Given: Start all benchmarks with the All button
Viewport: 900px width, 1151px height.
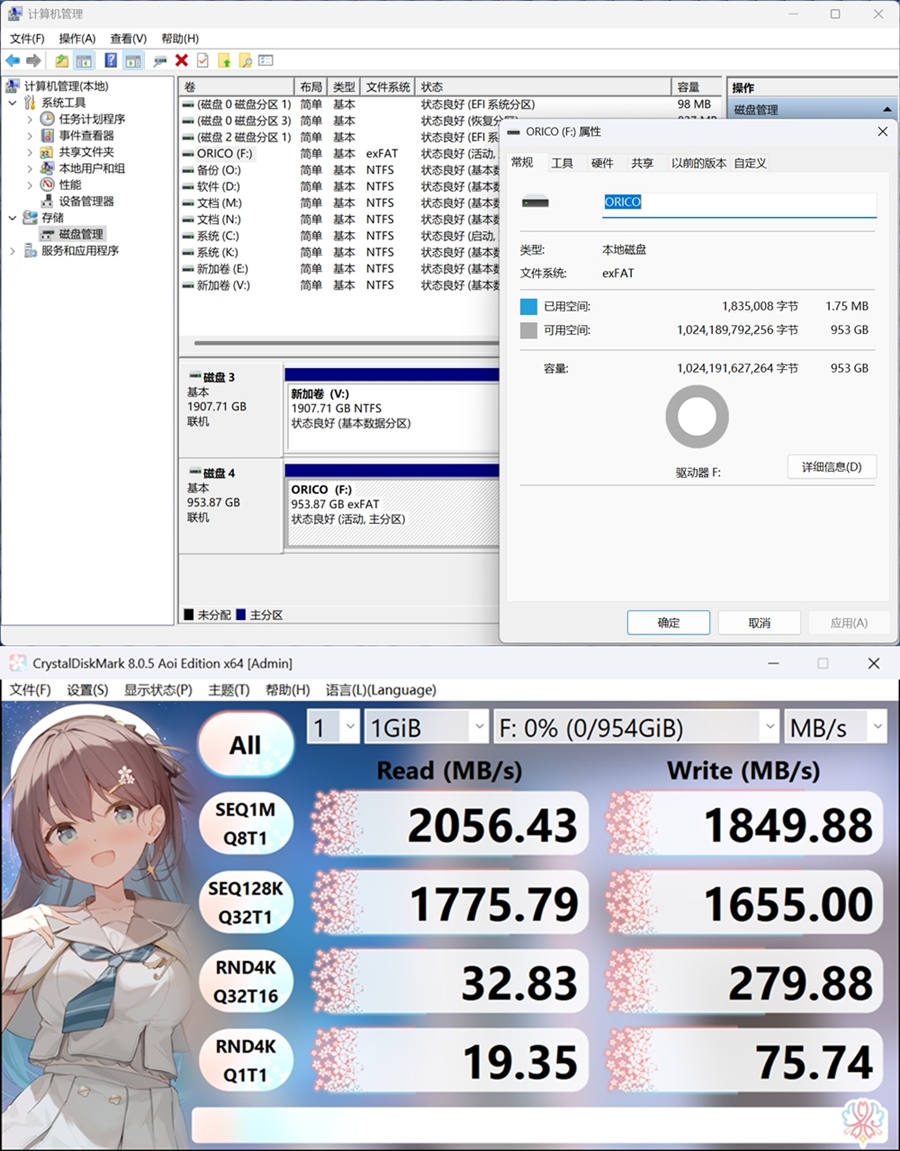Looking at the screenshot, I should (x=245, y=745).
